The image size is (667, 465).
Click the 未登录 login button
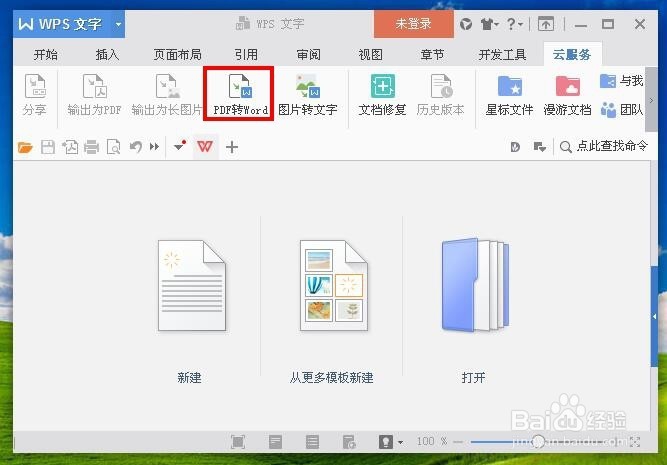pos(413,24)
